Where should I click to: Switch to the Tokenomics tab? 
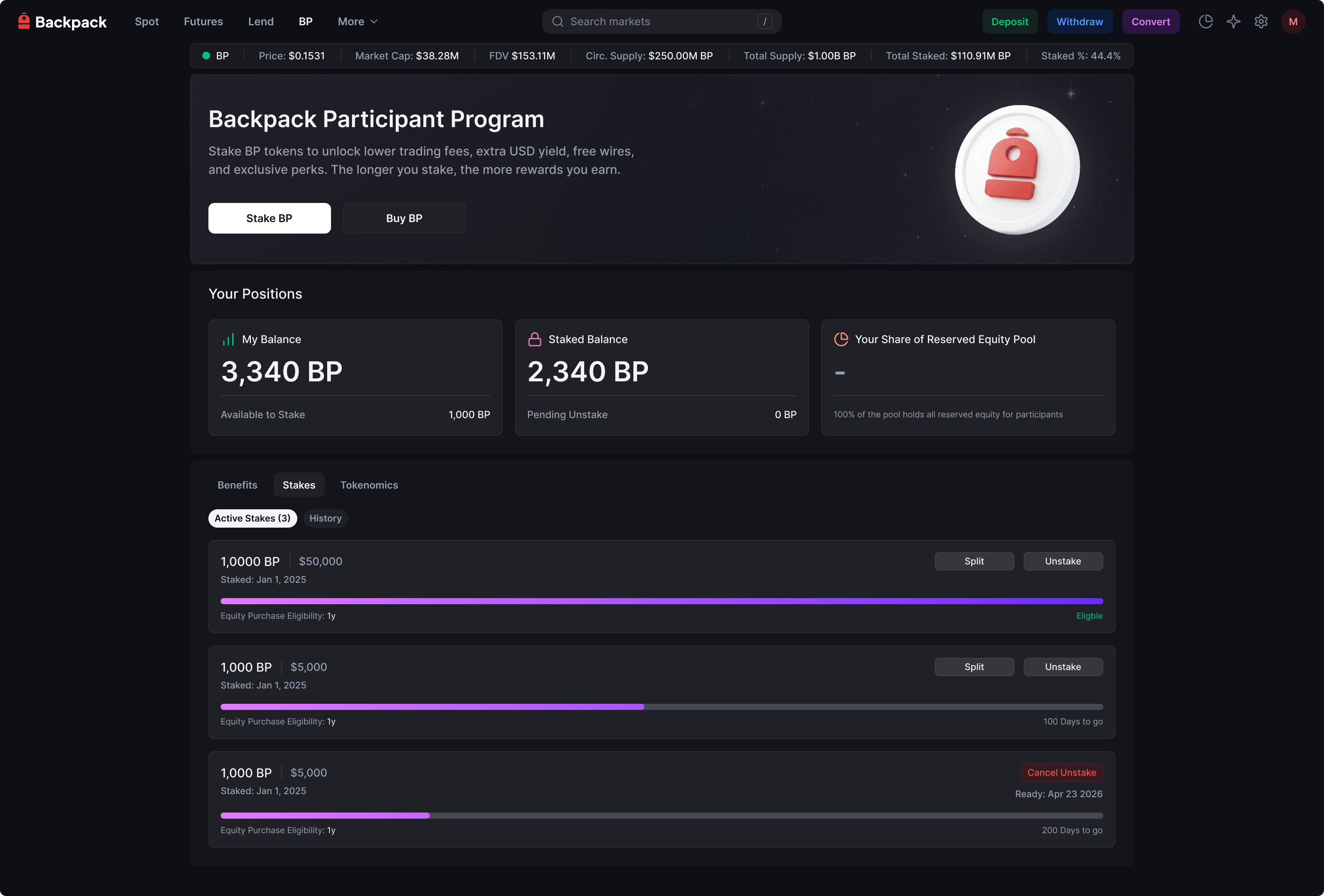[369, 485]
